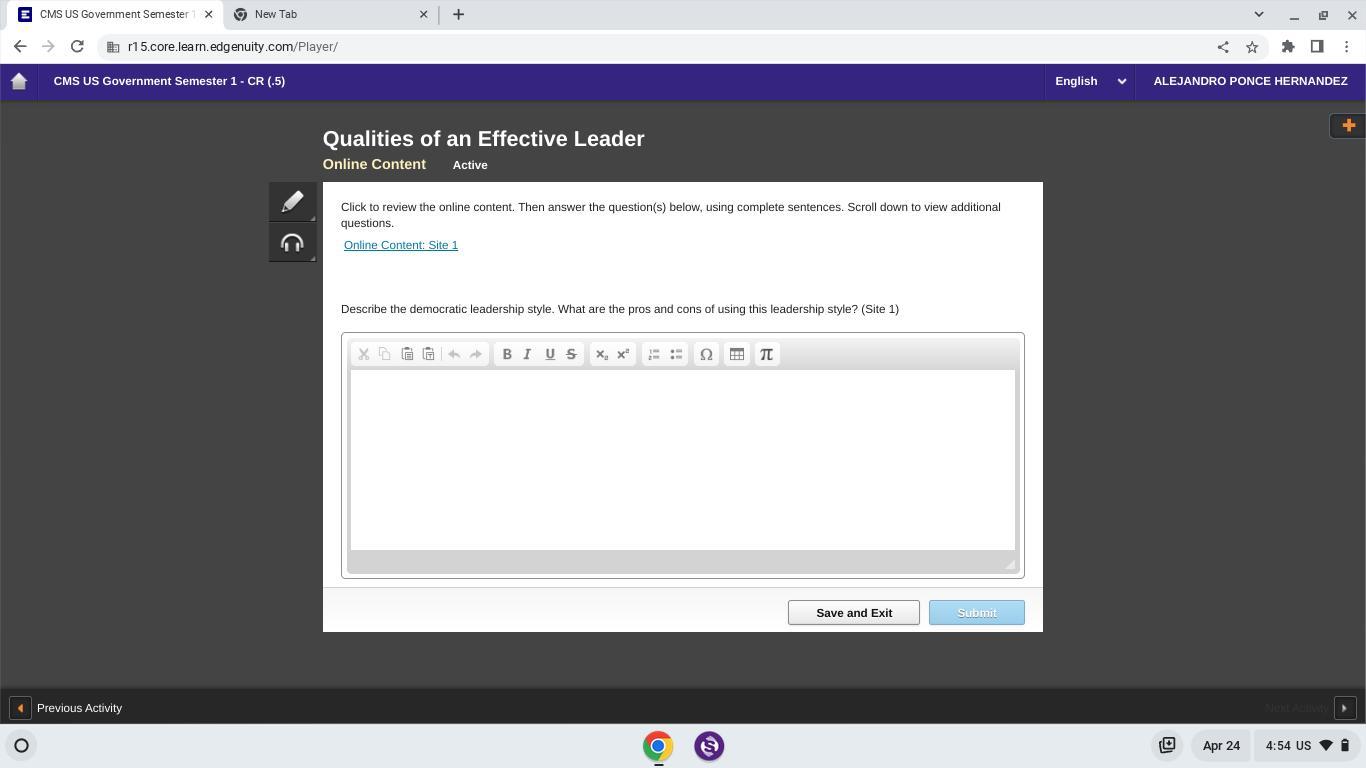Screen dimensions: 1366x768
Task: Open the math equation editor (pi icon)
Action: (x=767, y=354)
